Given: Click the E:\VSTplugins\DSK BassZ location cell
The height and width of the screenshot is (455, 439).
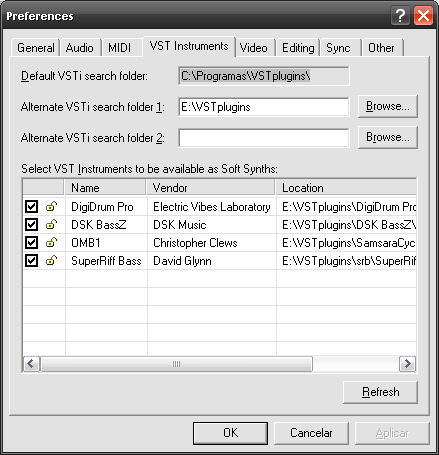Looking at the screenshot, I should [346, 225].
